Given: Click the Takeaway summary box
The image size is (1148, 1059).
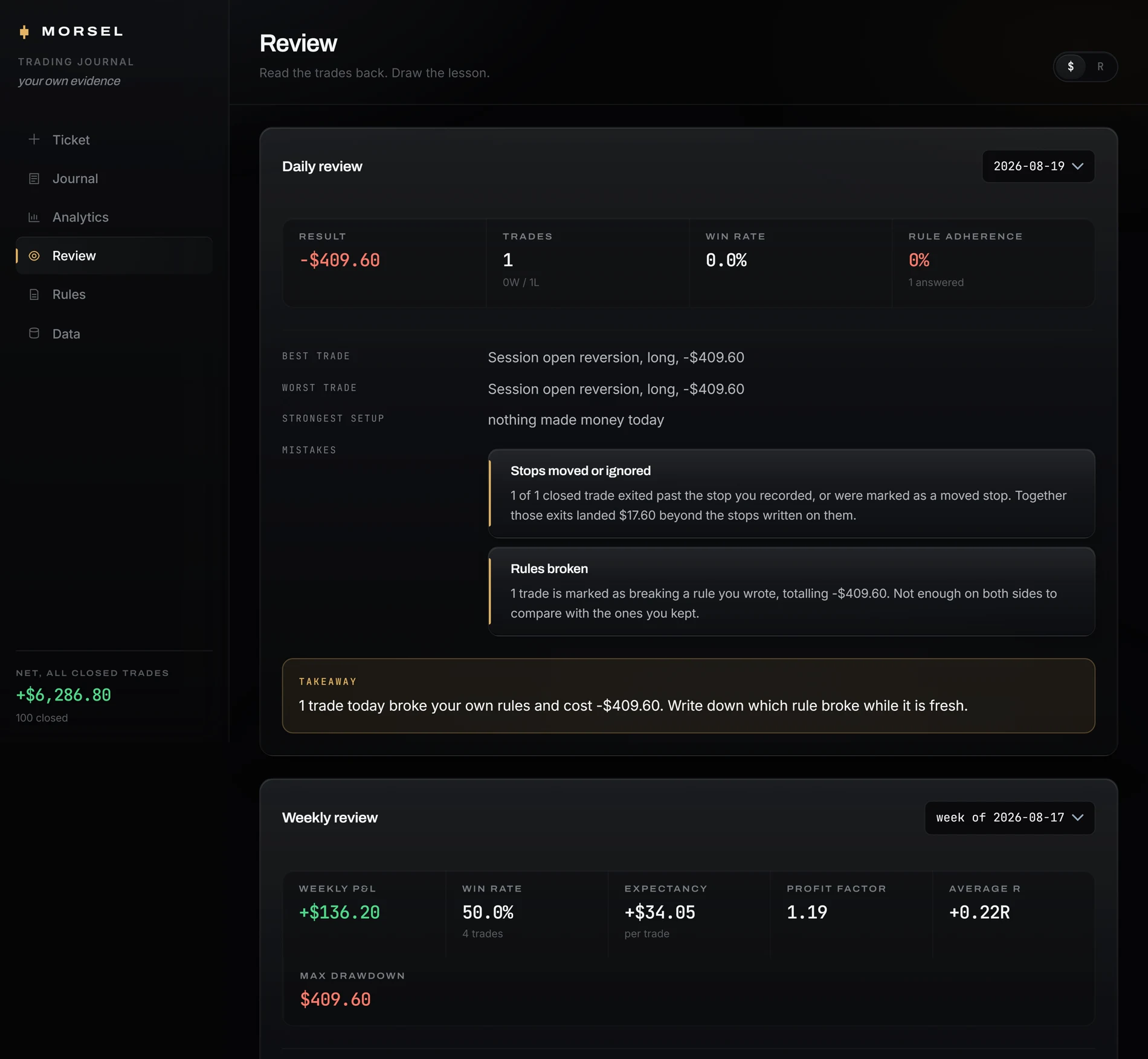Looking at the screenshot, I should click(x=688, y=696).
